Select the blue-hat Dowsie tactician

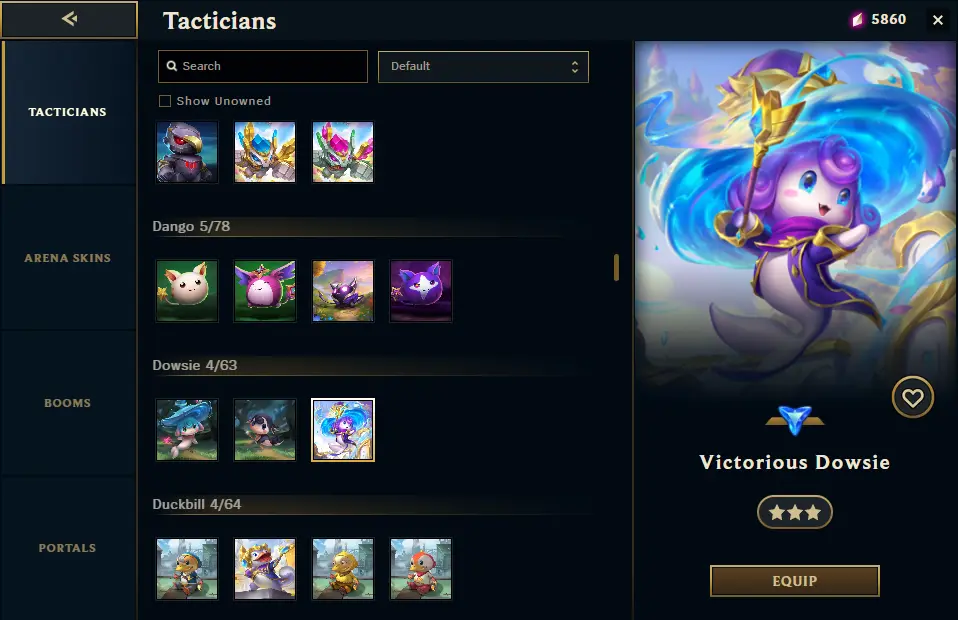187,430
